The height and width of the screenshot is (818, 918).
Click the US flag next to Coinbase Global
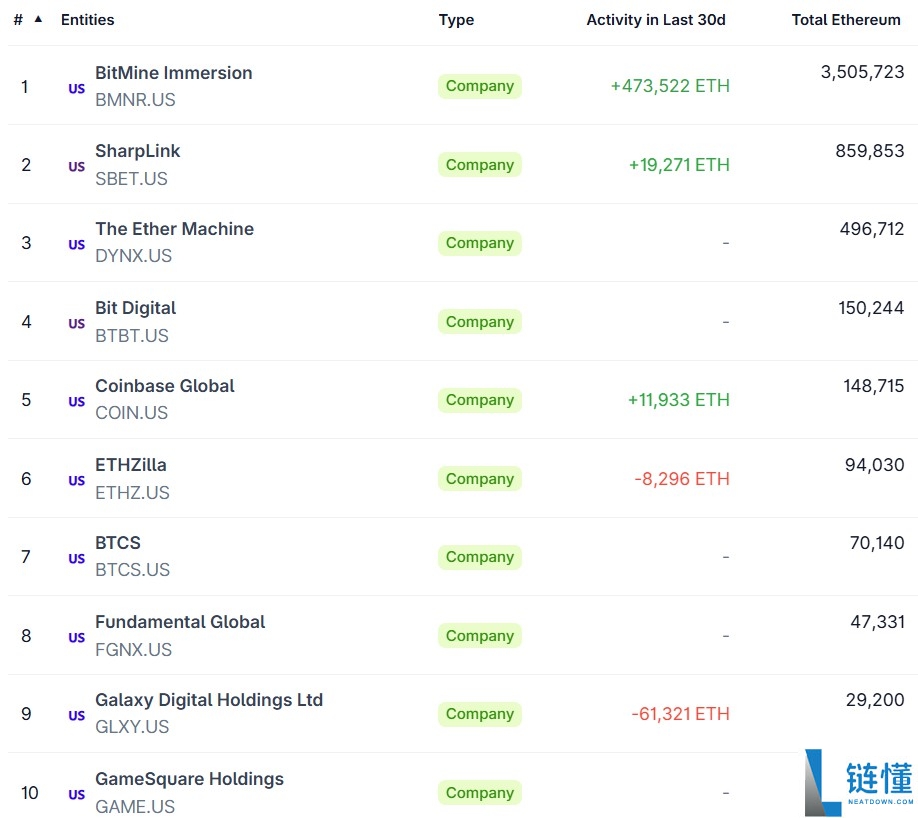tap(76, 402)
